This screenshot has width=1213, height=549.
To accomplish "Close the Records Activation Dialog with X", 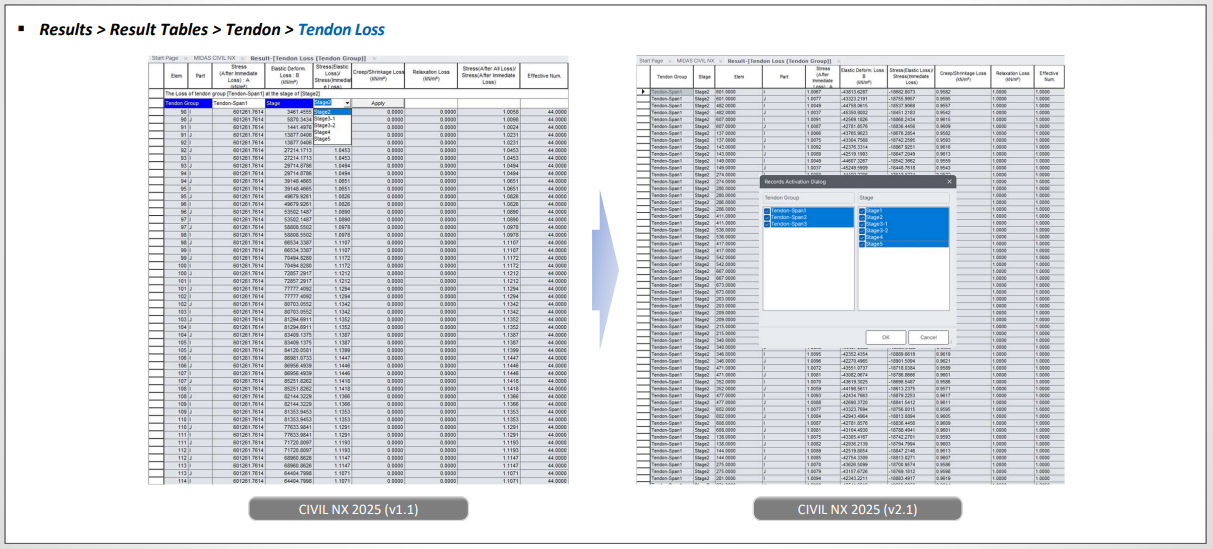I will coord(949,181).
